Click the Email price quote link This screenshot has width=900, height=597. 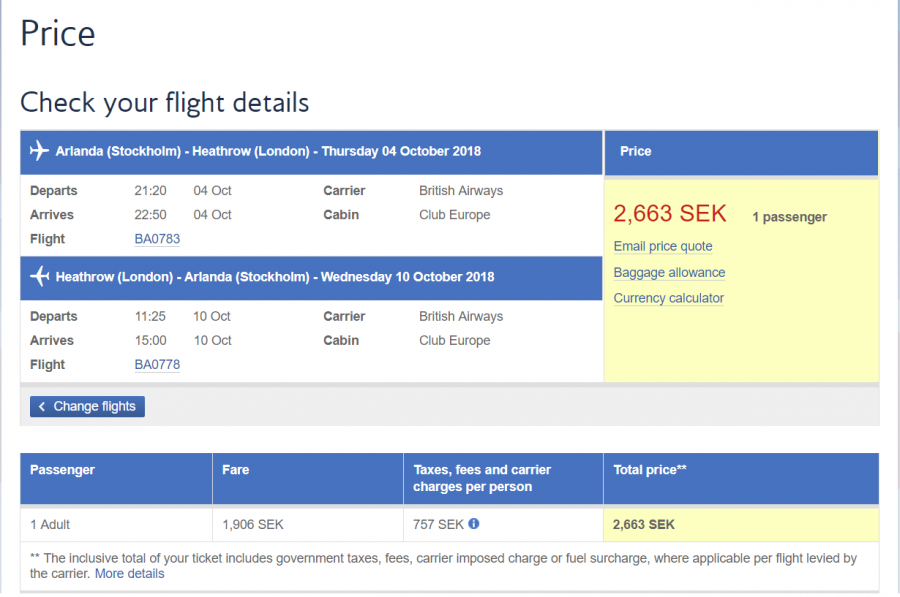[663, 247]
